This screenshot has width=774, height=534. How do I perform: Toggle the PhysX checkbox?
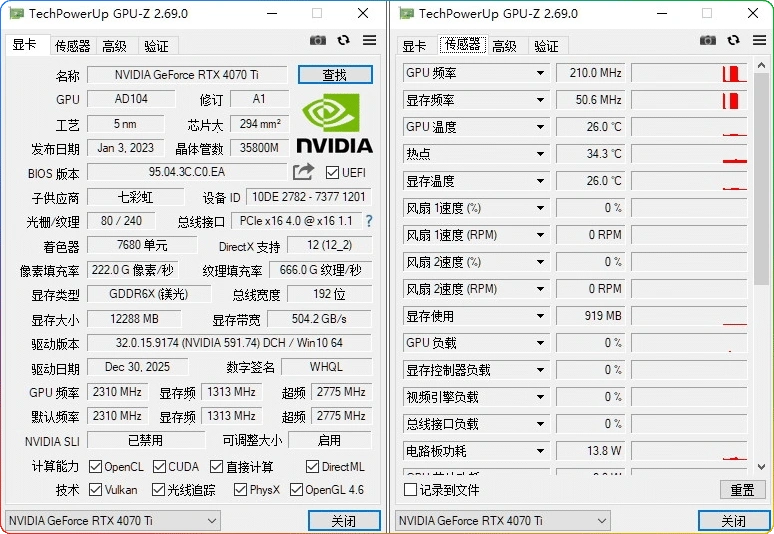[x=240, y=490]
